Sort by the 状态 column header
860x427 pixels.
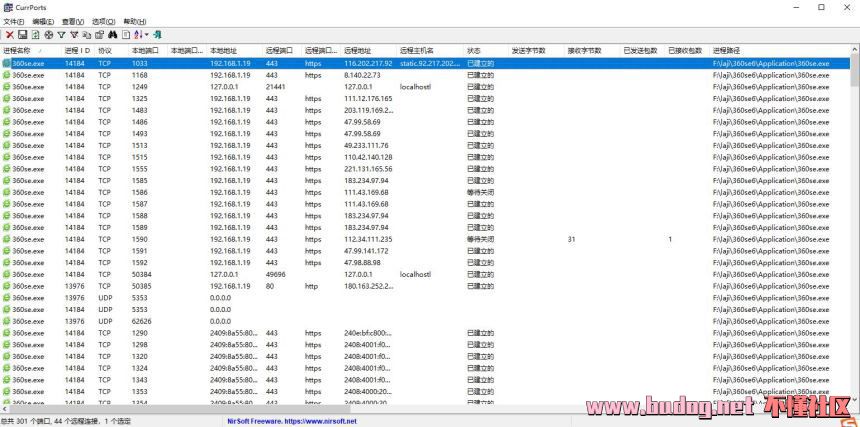(486, 50)
